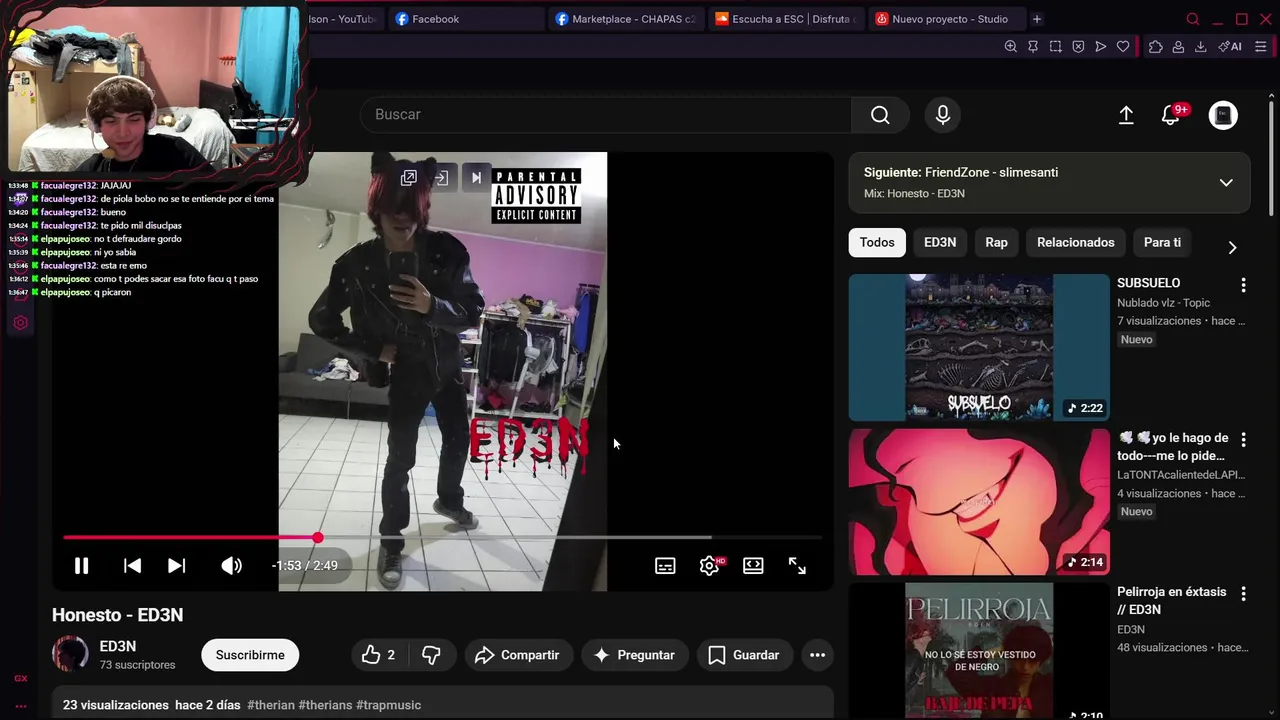This screenshot has height=720, width=1280.
Task: Open options for Pelirroja en éxtasis video
Action: click(x=1243, y=593)
